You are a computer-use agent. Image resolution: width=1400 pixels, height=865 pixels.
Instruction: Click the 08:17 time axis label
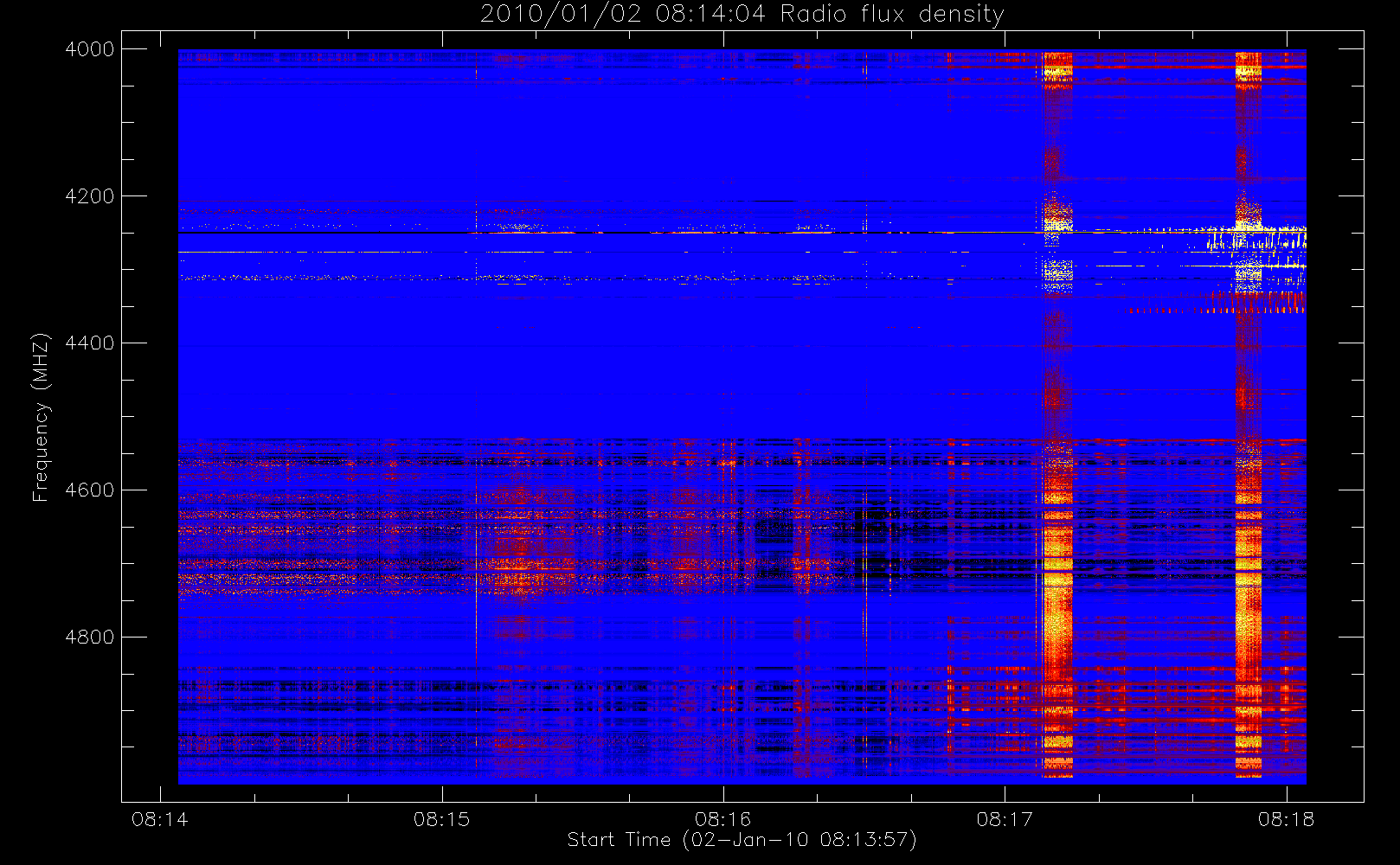pyautogui.click(x=1005, y=819)
